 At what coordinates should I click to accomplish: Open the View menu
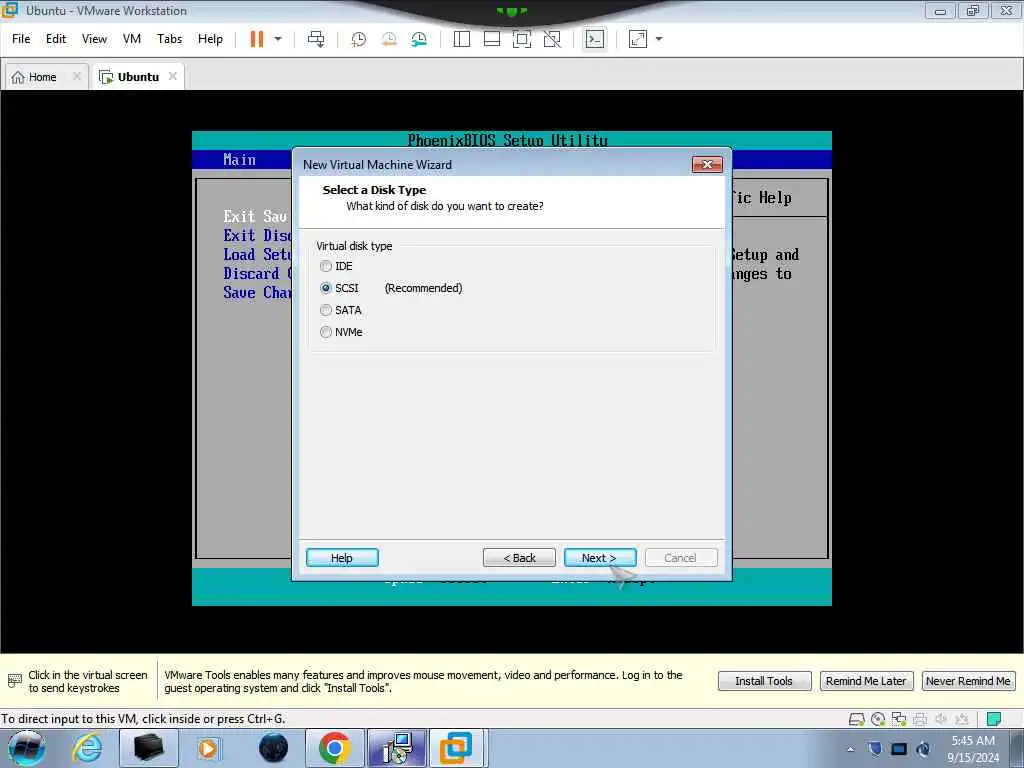(94, 39)
